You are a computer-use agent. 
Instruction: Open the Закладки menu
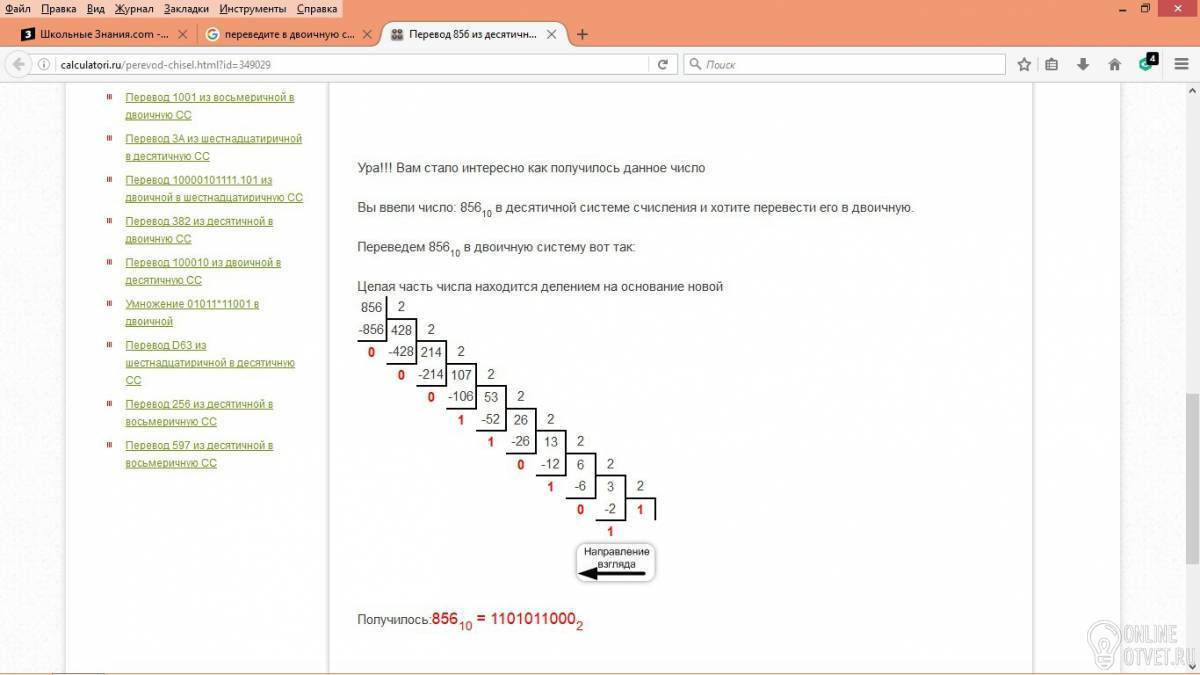pos(187,9)
